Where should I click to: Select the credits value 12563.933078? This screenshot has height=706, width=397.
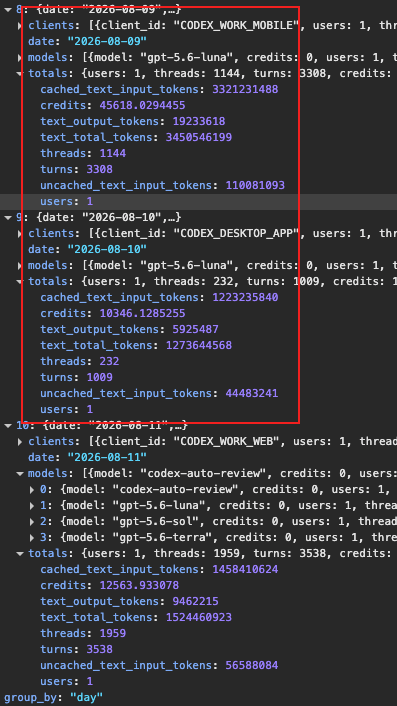[x=140, y=586]
